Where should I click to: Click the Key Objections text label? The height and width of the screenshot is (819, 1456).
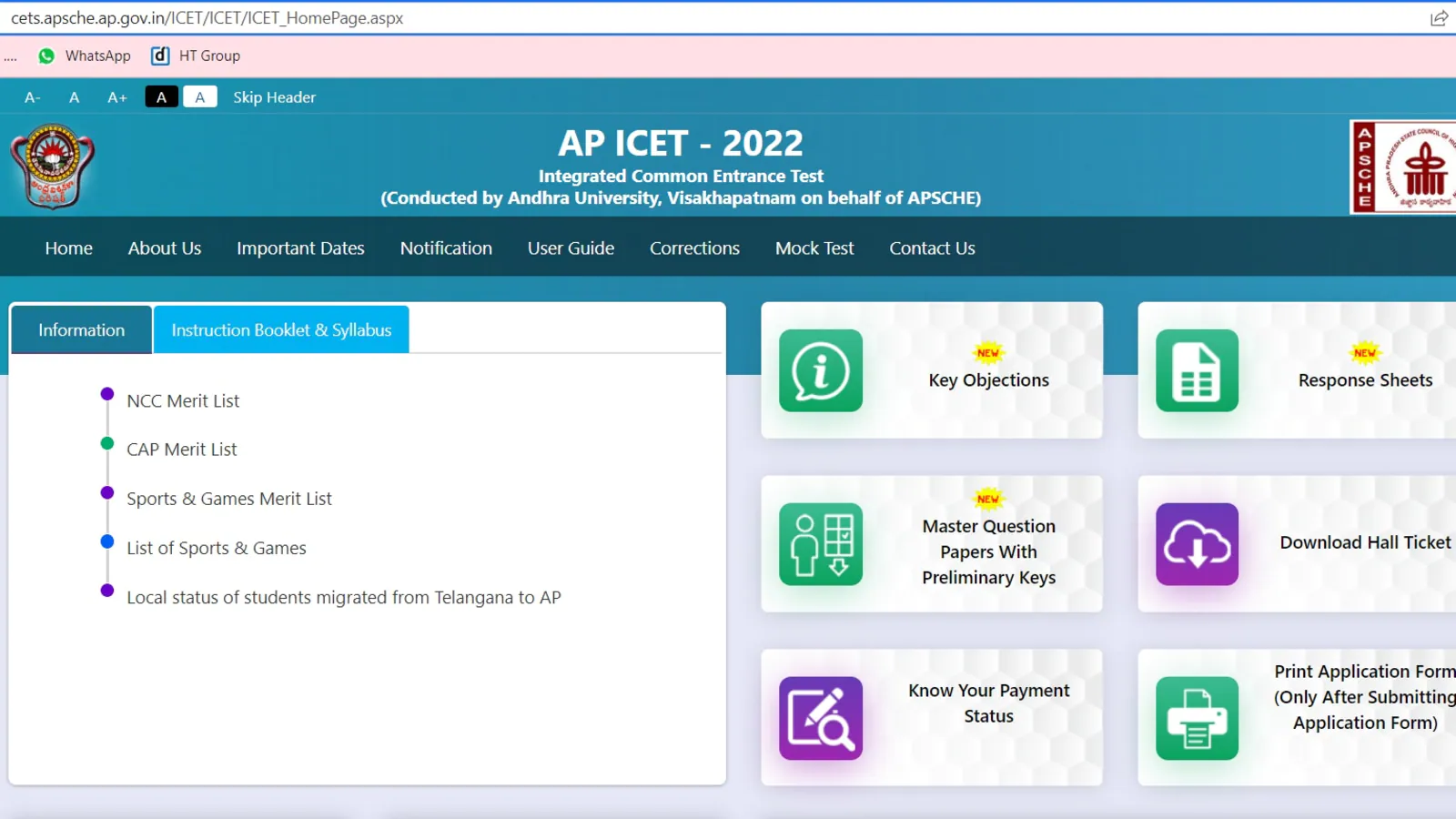tap(988, 379)
